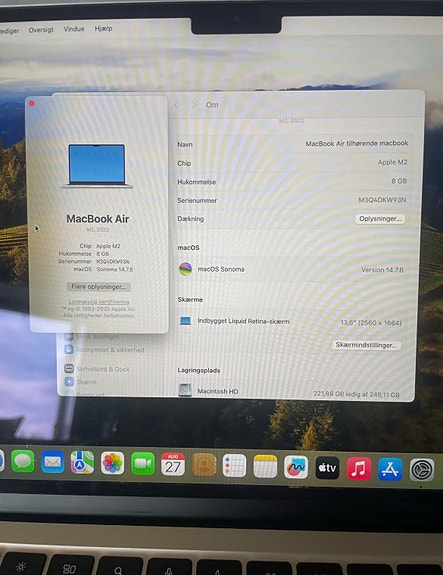Select Skrivebord & Dock in sidebar
The image size is (443, 575).
point(98,369)
